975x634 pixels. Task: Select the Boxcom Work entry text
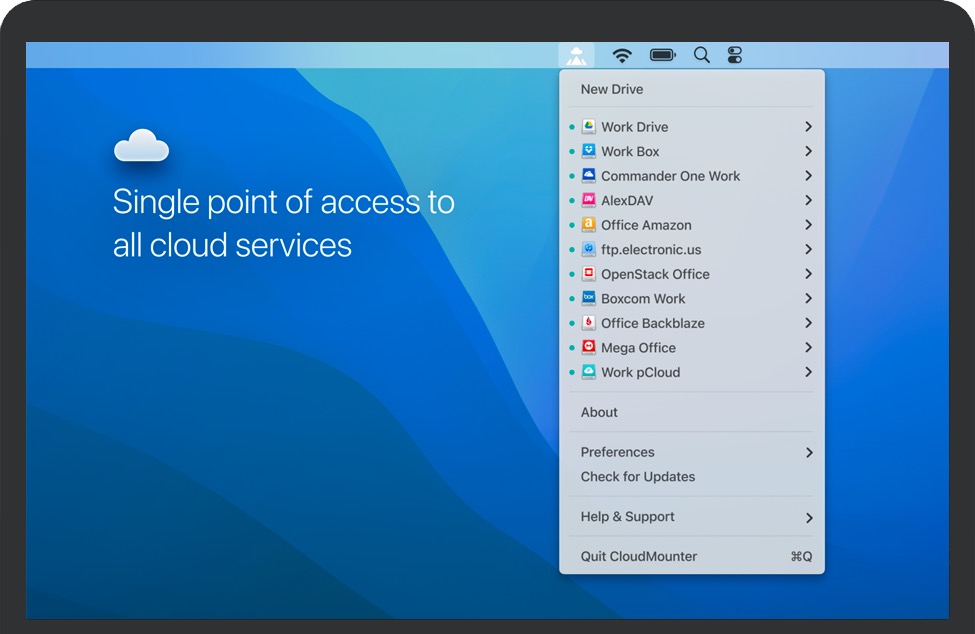pos(643,299)
